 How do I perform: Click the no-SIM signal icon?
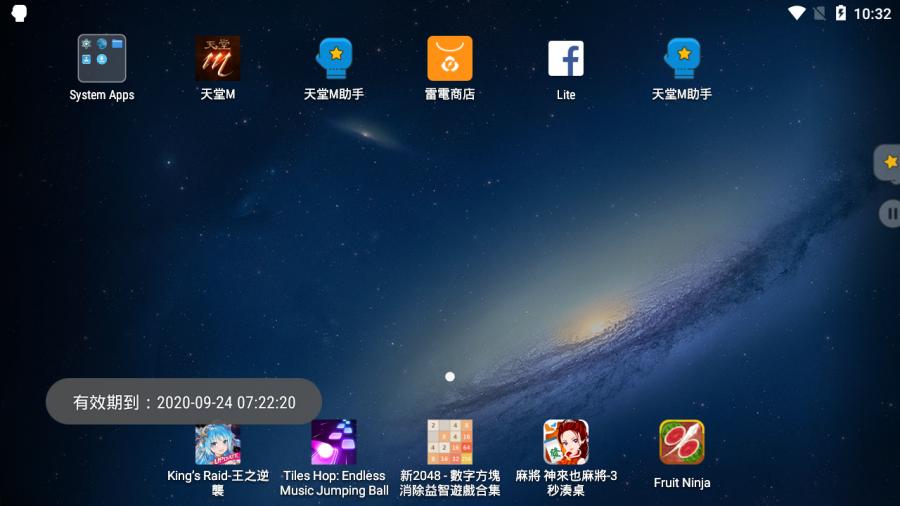[x=820, y=13]
